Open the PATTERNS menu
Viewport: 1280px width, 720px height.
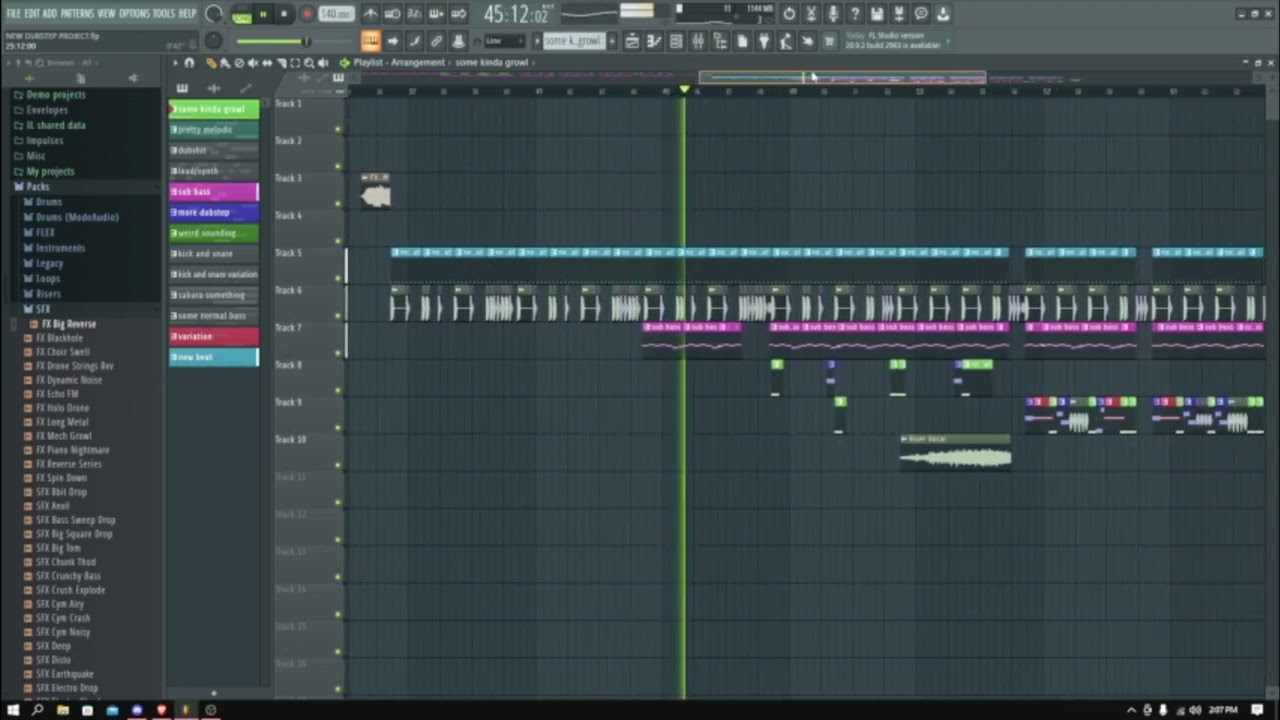[77, 14]
